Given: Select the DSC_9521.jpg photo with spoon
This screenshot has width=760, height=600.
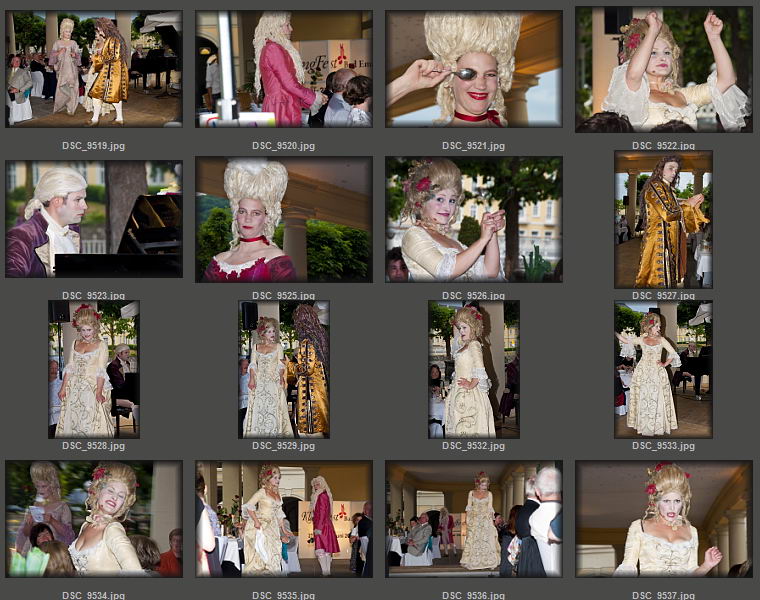Looking at the screenshot, I should 474,69.
